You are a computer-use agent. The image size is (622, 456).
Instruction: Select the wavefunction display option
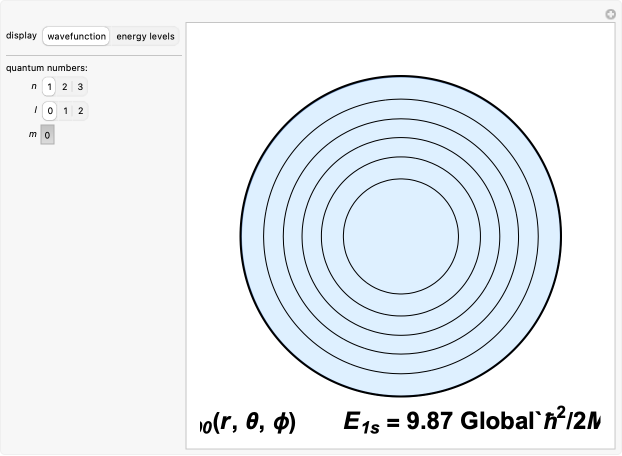pos(76,36)
